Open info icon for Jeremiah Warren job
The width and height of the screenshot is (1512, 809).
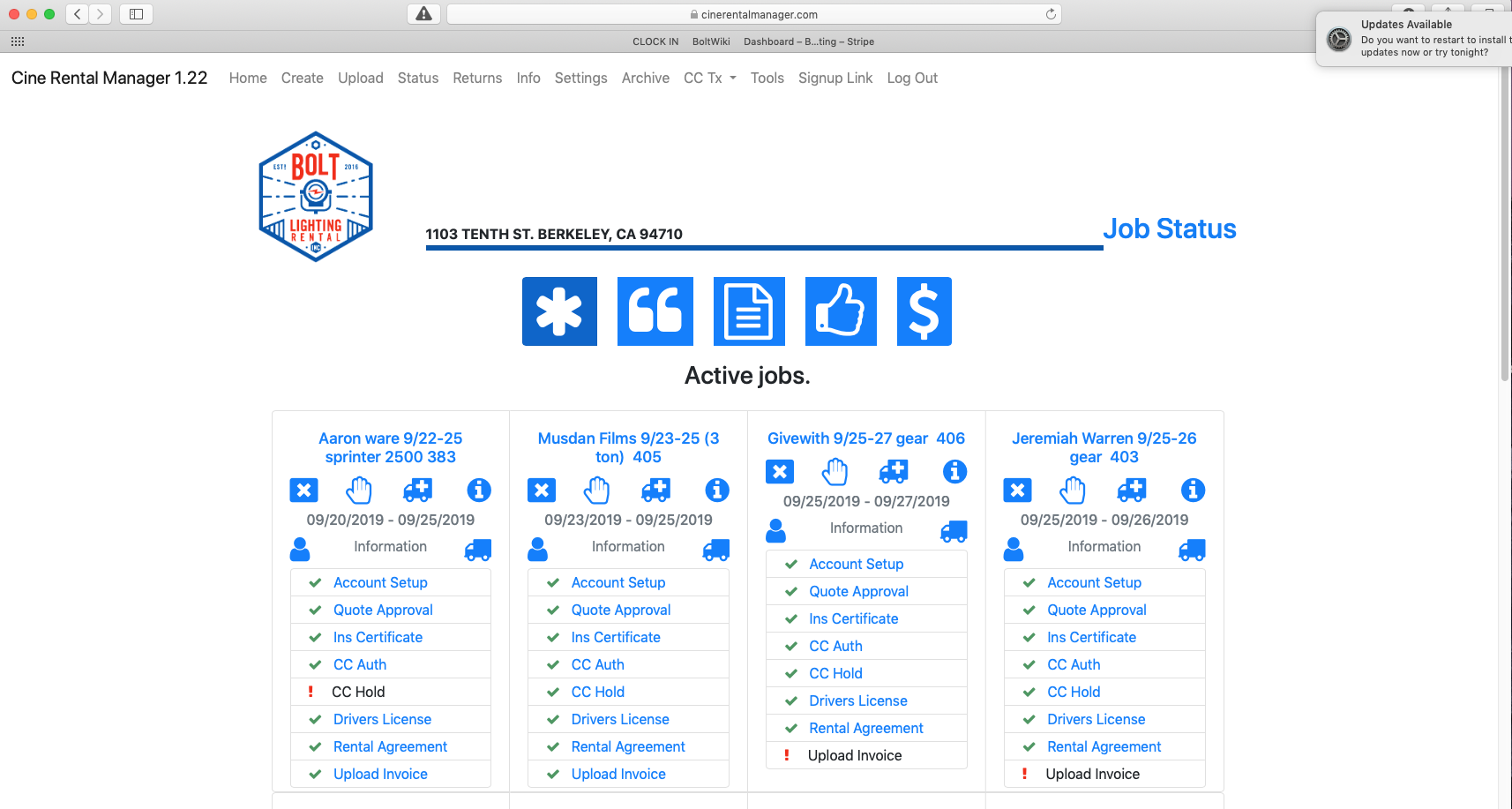click(1193, 491)
